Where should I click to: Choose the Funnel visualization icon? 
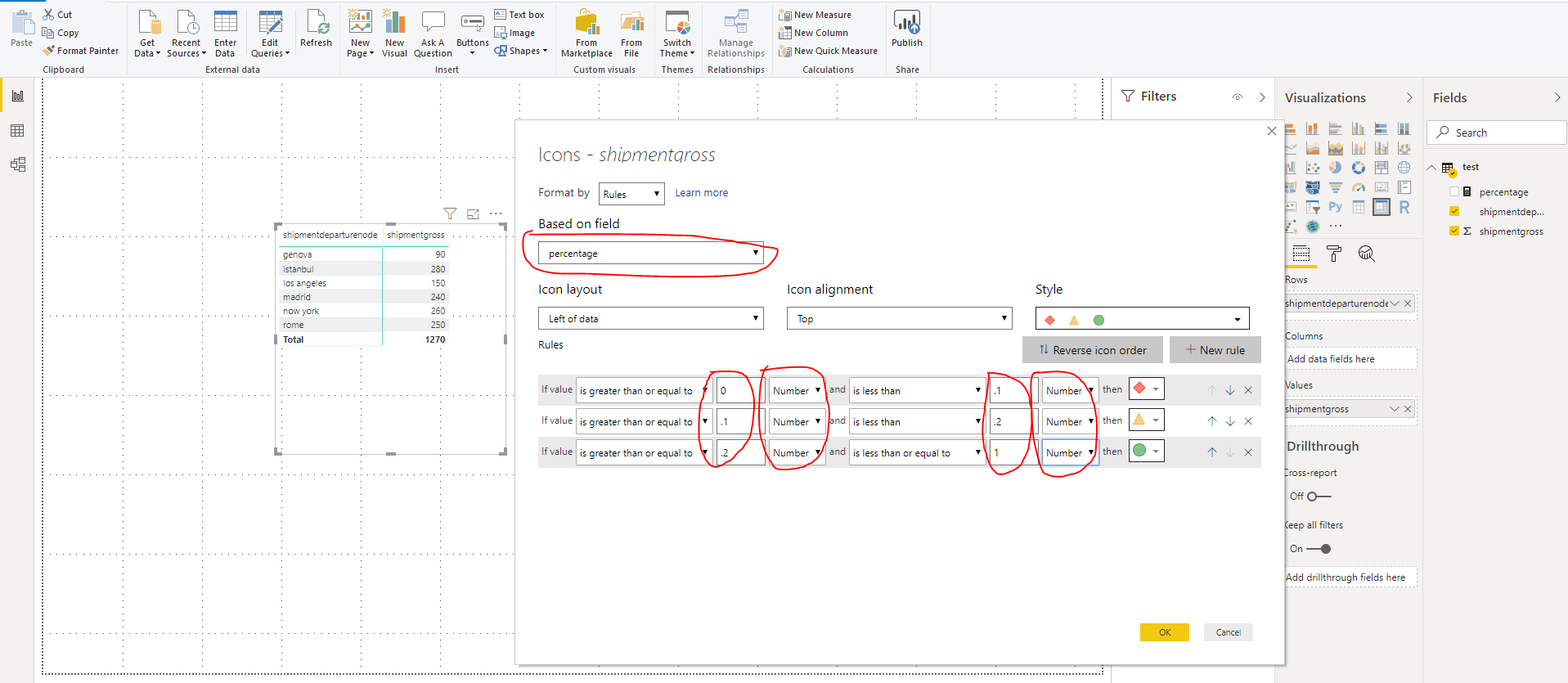pos(1335,187)
